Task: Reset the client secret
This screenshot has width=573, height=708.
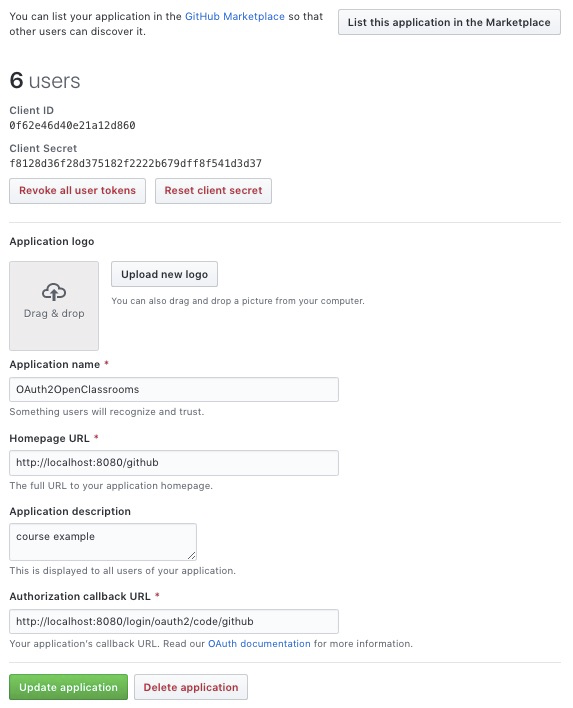Action: (x=213, y=191)
